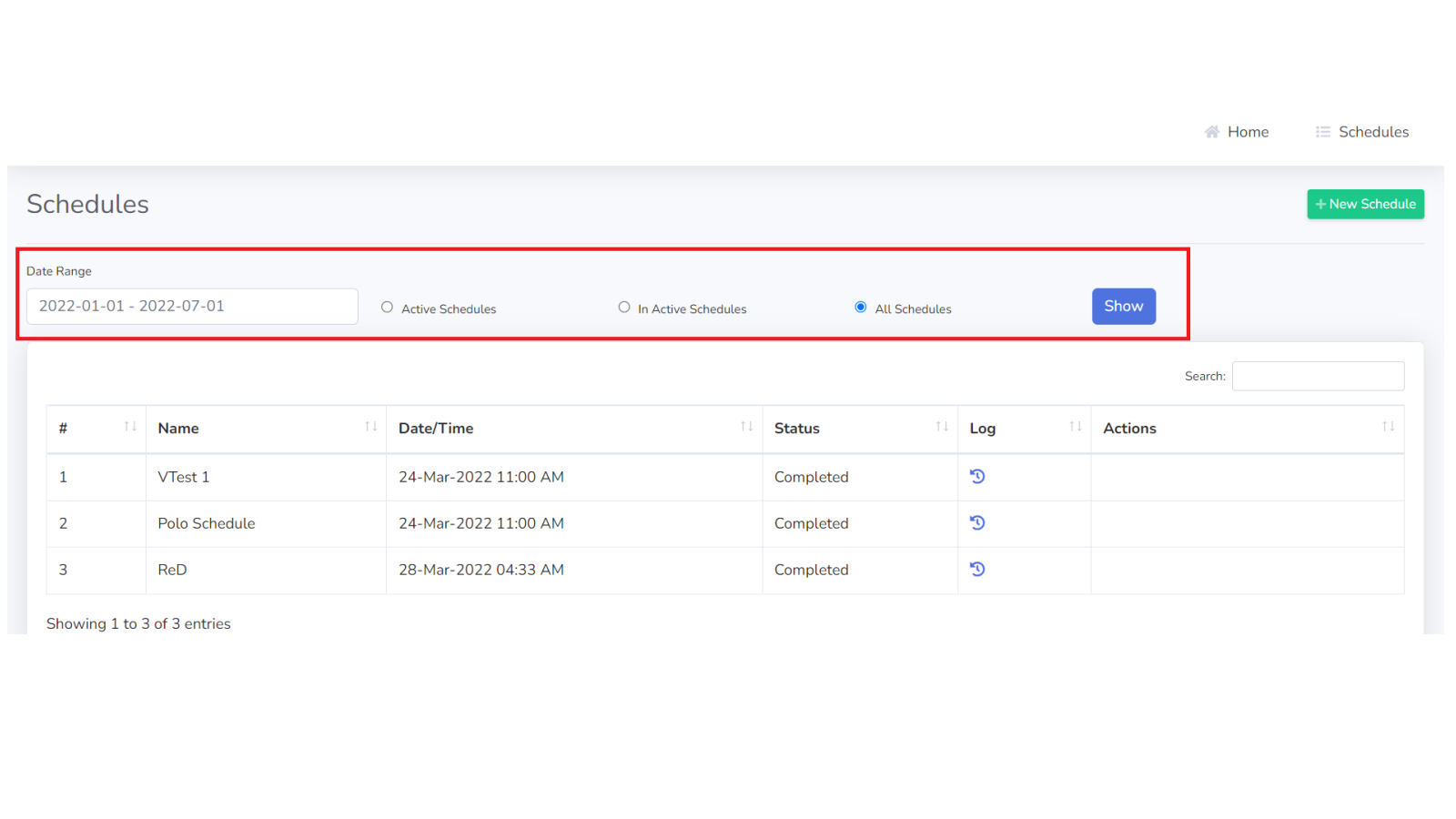Image resolution: width=1456 pixels, height=819 pixels.
Task: Open the log history for VTest 1
Action: click(977, 476)
